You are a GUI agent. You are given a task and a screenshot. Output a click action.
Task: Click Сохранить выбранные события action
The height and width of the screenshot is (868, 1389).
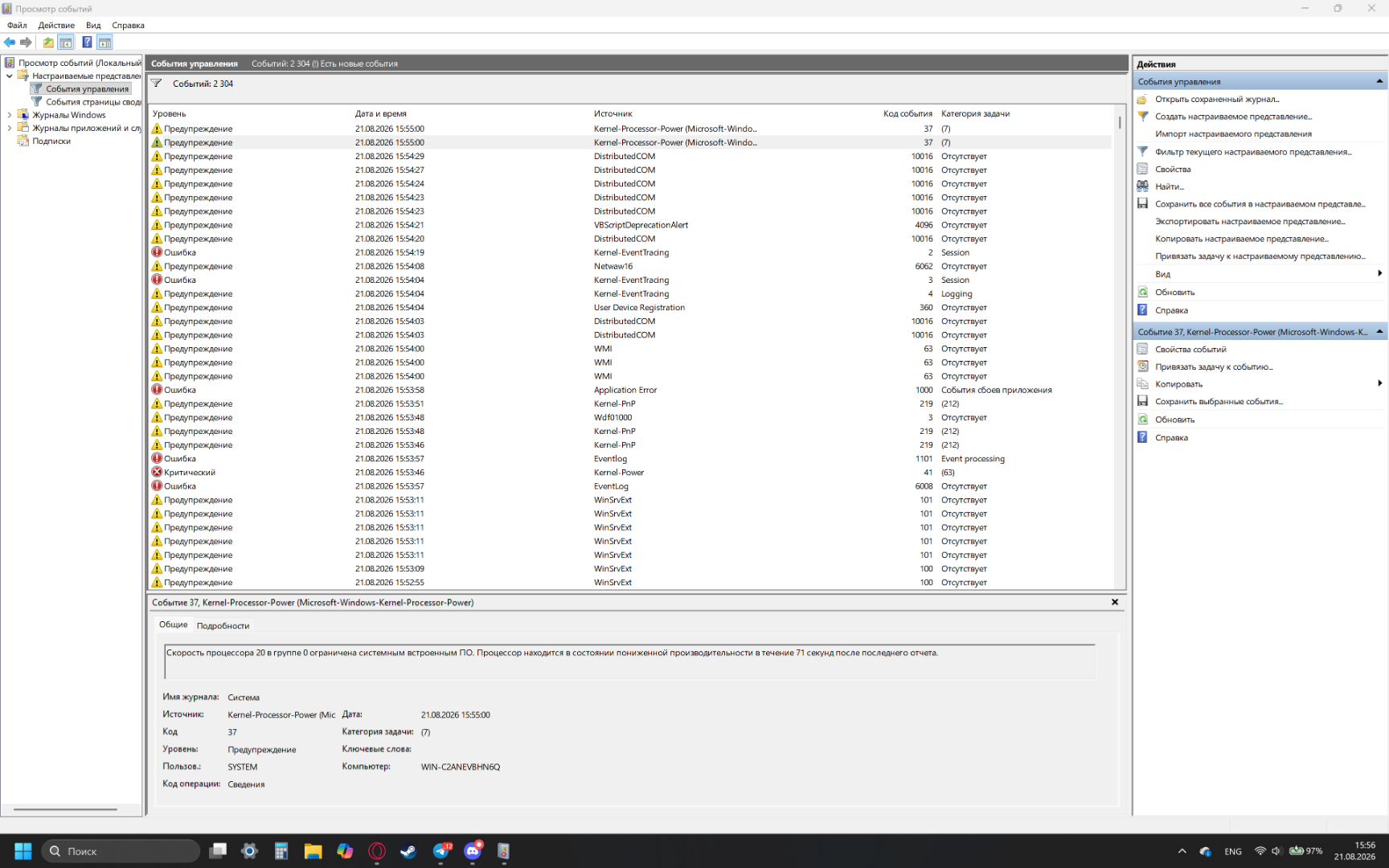point(1219,402)
